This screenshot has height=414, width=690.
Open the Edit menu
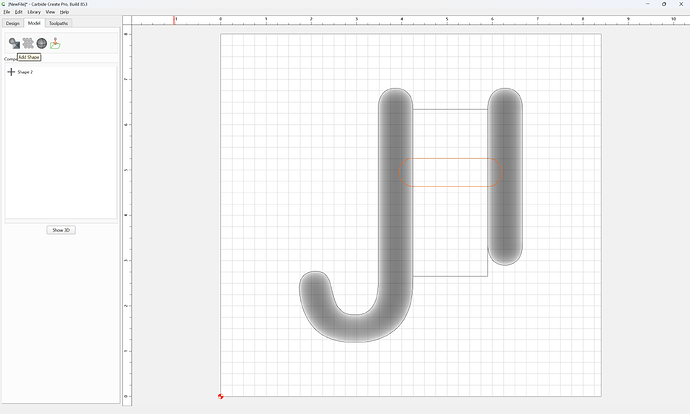point(18,12)
